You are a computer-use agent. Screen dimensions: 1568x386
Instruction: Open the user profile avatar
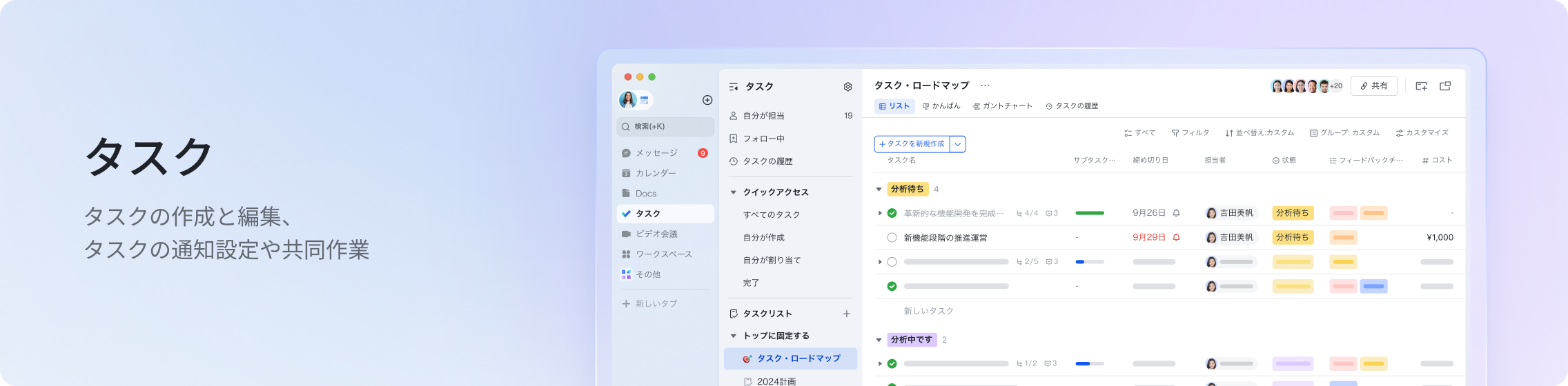point(628,100)
